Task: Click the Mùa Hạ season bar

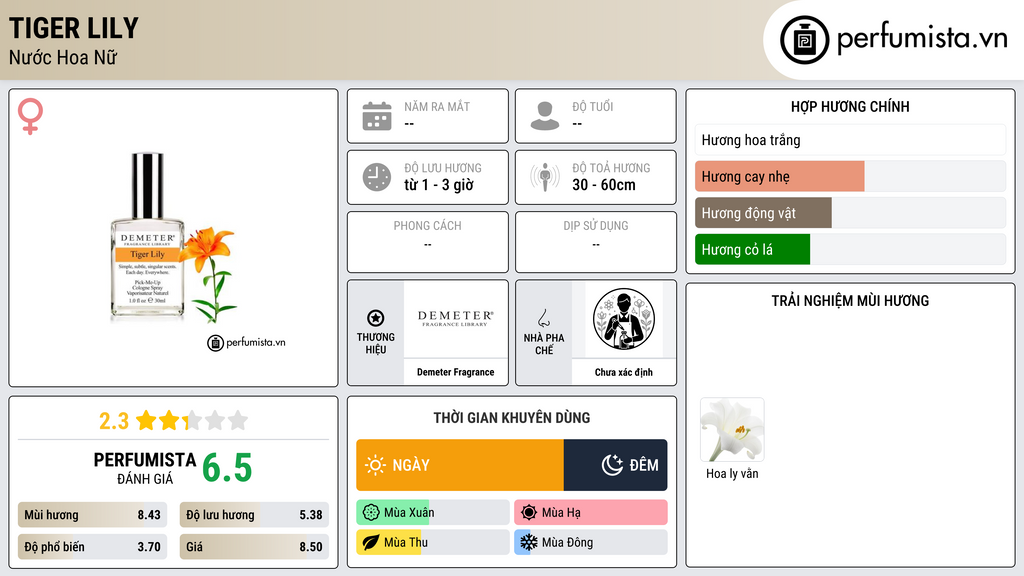Action: (x=591, y=513)
